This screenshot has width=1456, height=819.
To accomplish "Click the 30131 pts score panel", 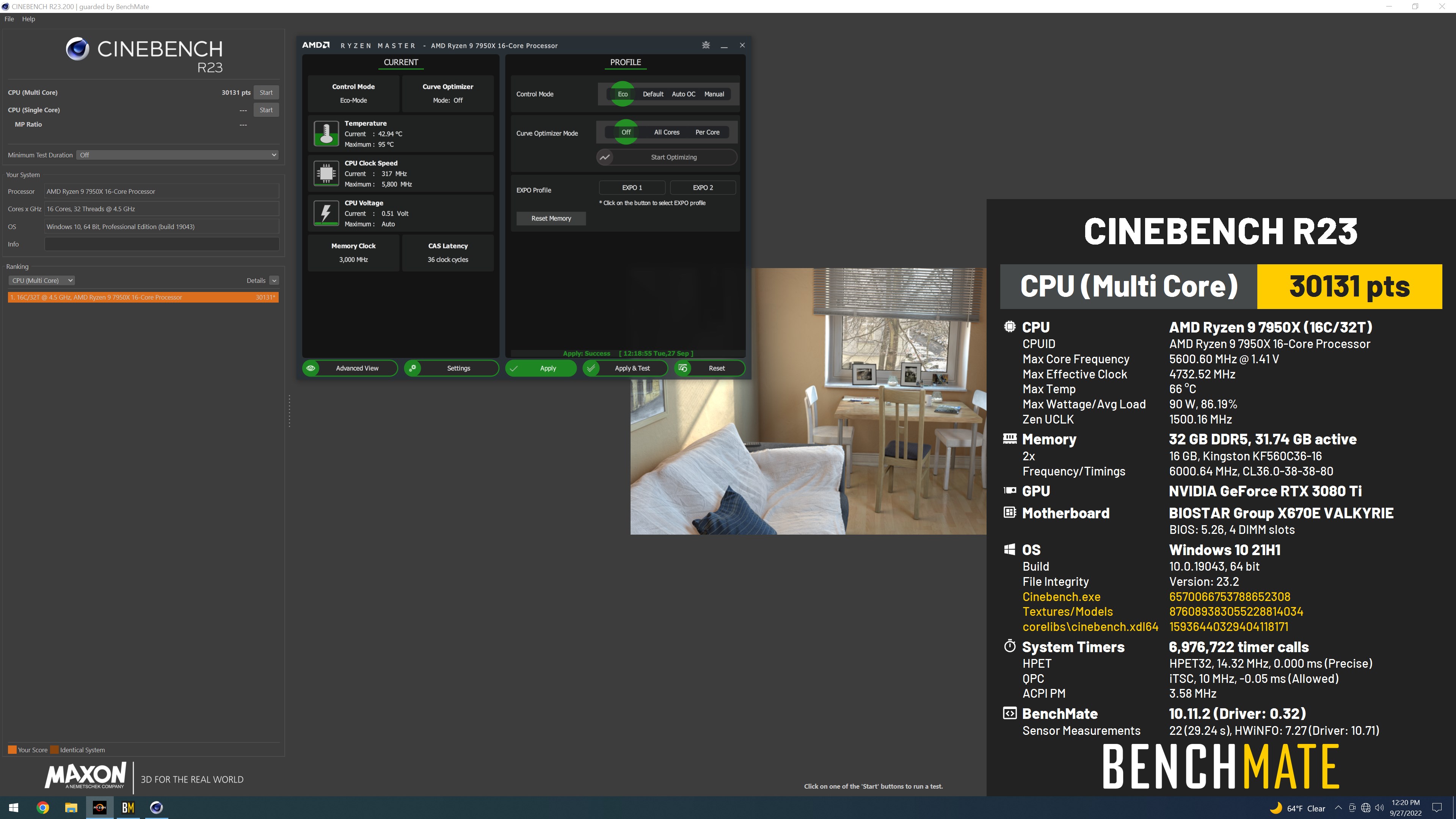I will point(1349,287).
